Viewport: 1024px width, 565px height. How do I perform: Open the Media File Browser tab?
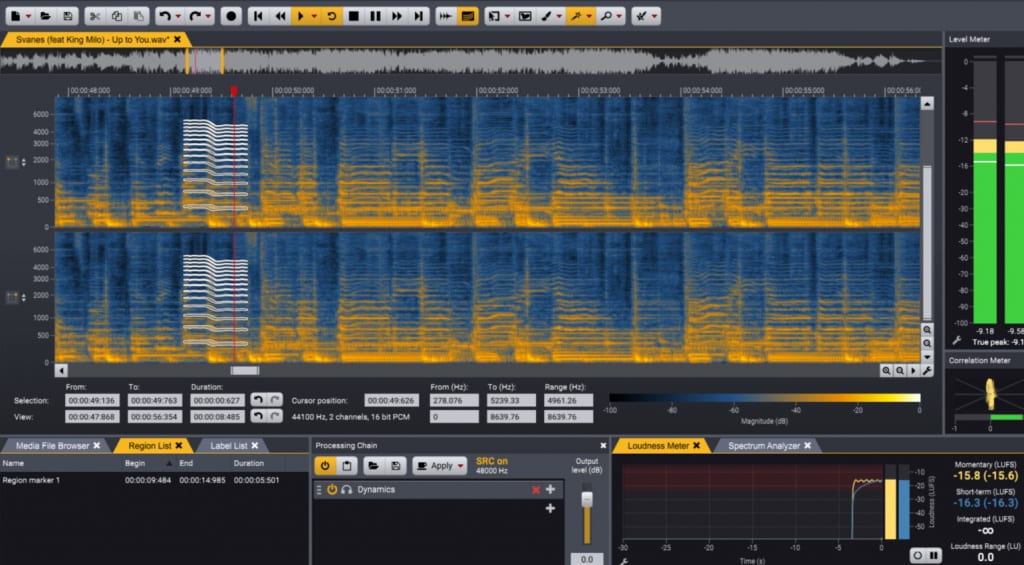coord(50,445)
